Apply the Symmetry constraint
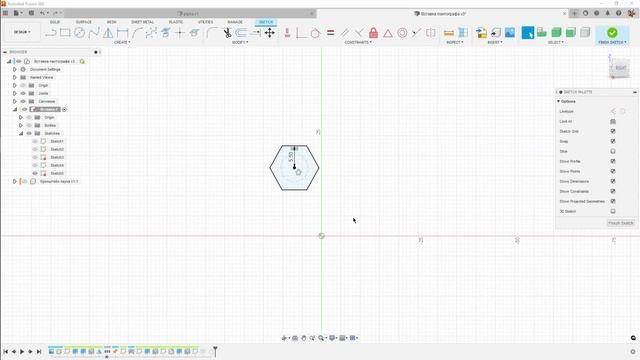Viewport: 640px width, 360px height. 431,33
